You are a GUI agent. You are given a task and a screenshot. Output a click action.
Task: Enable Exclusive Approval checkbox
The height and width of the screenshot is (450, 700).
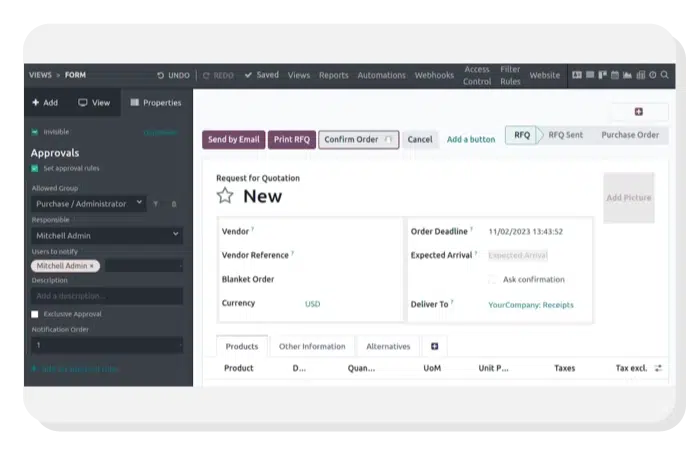pos(35,314)
